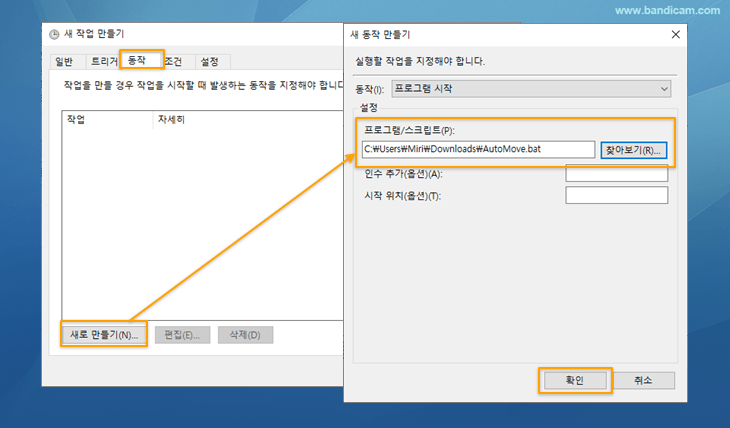
Task: Select the 동작 tab
Action: pyautogui.click(x=142, y=60)
